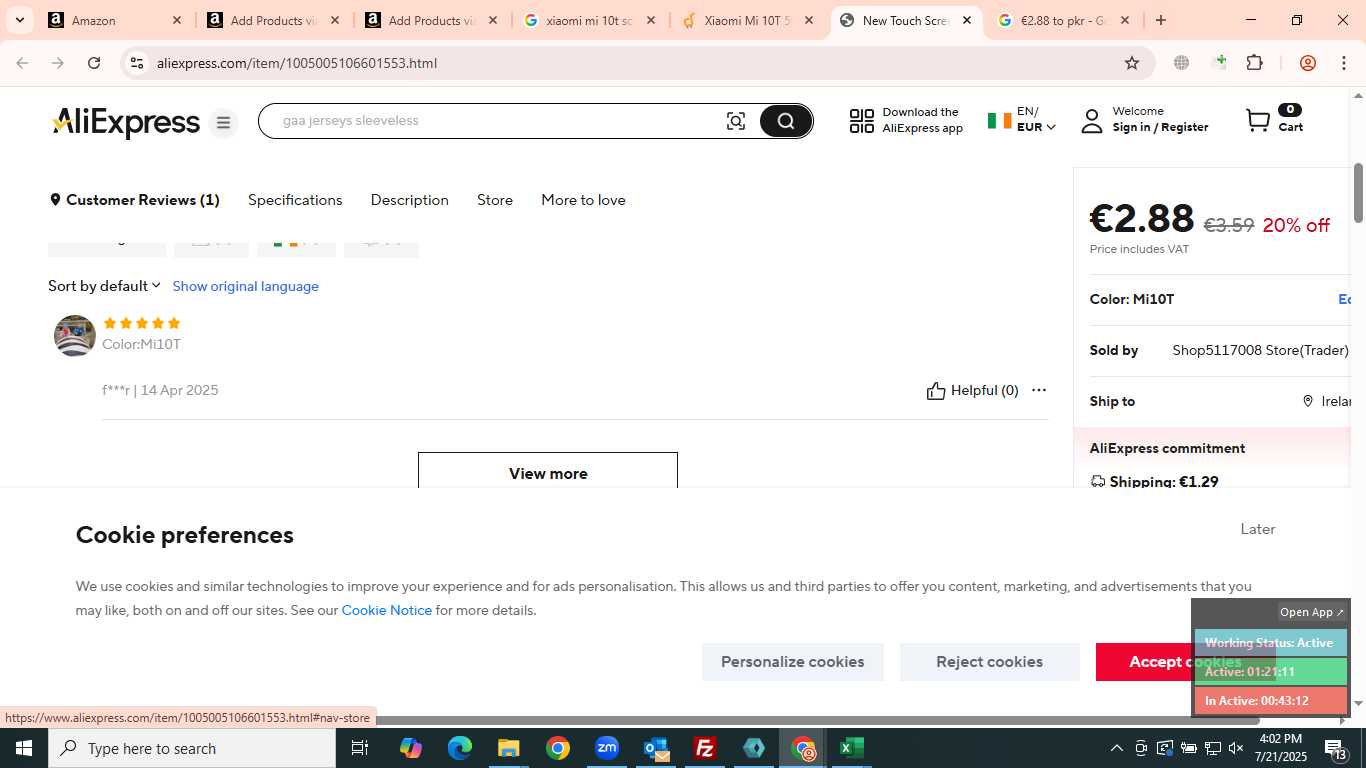1366x768 pixels.
Task: Open a new browser tab
Action: (1160, 20)
